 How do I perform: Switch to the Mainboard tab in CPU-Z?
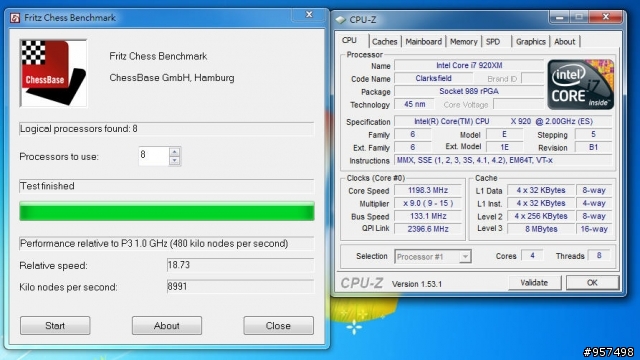coord(423,42)
